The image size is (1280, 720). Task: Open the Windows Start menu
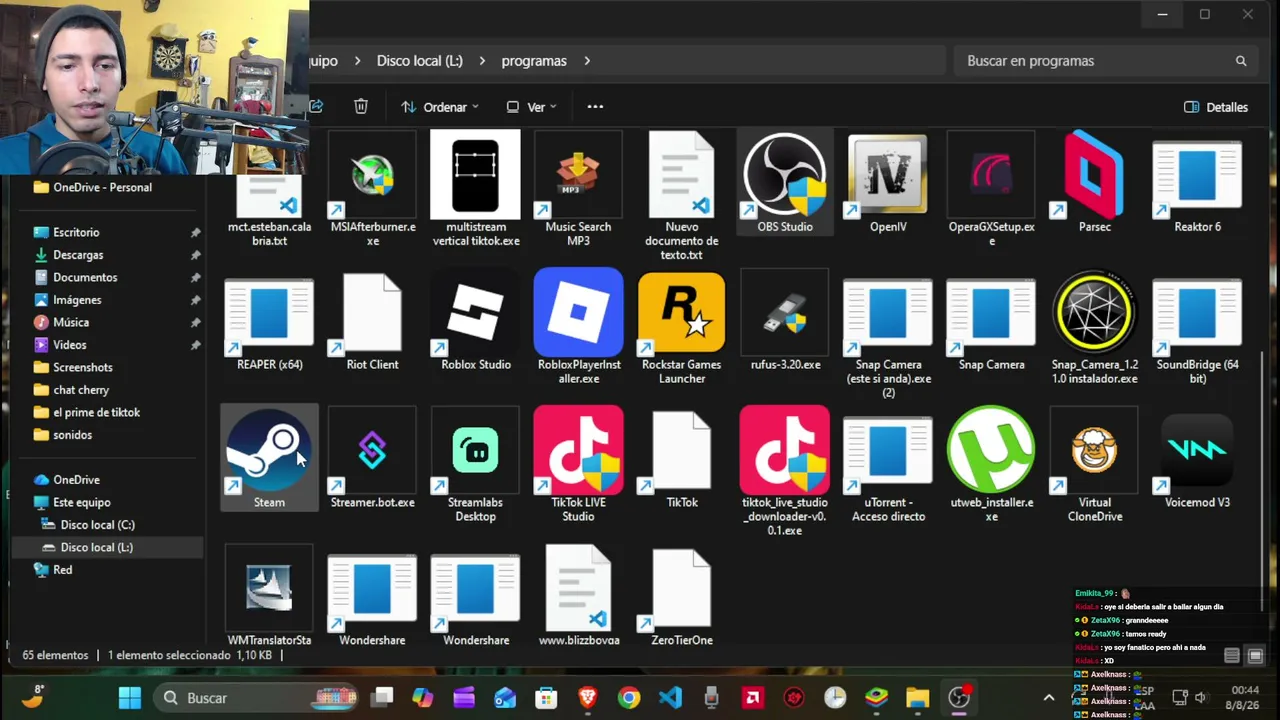pos(130,698)
